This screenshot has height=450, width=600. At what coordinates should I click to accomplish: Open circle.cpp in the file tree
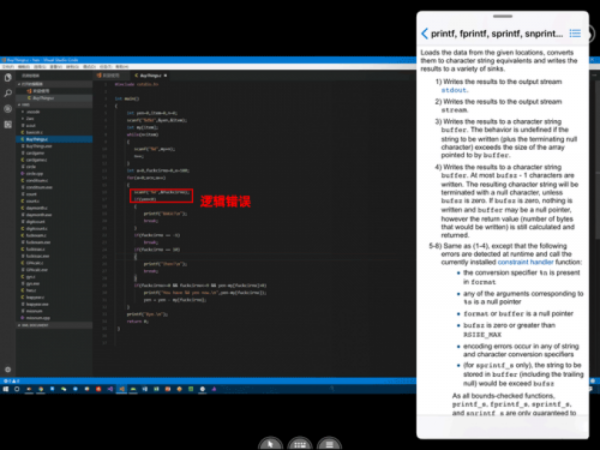[x=54, y=174]
